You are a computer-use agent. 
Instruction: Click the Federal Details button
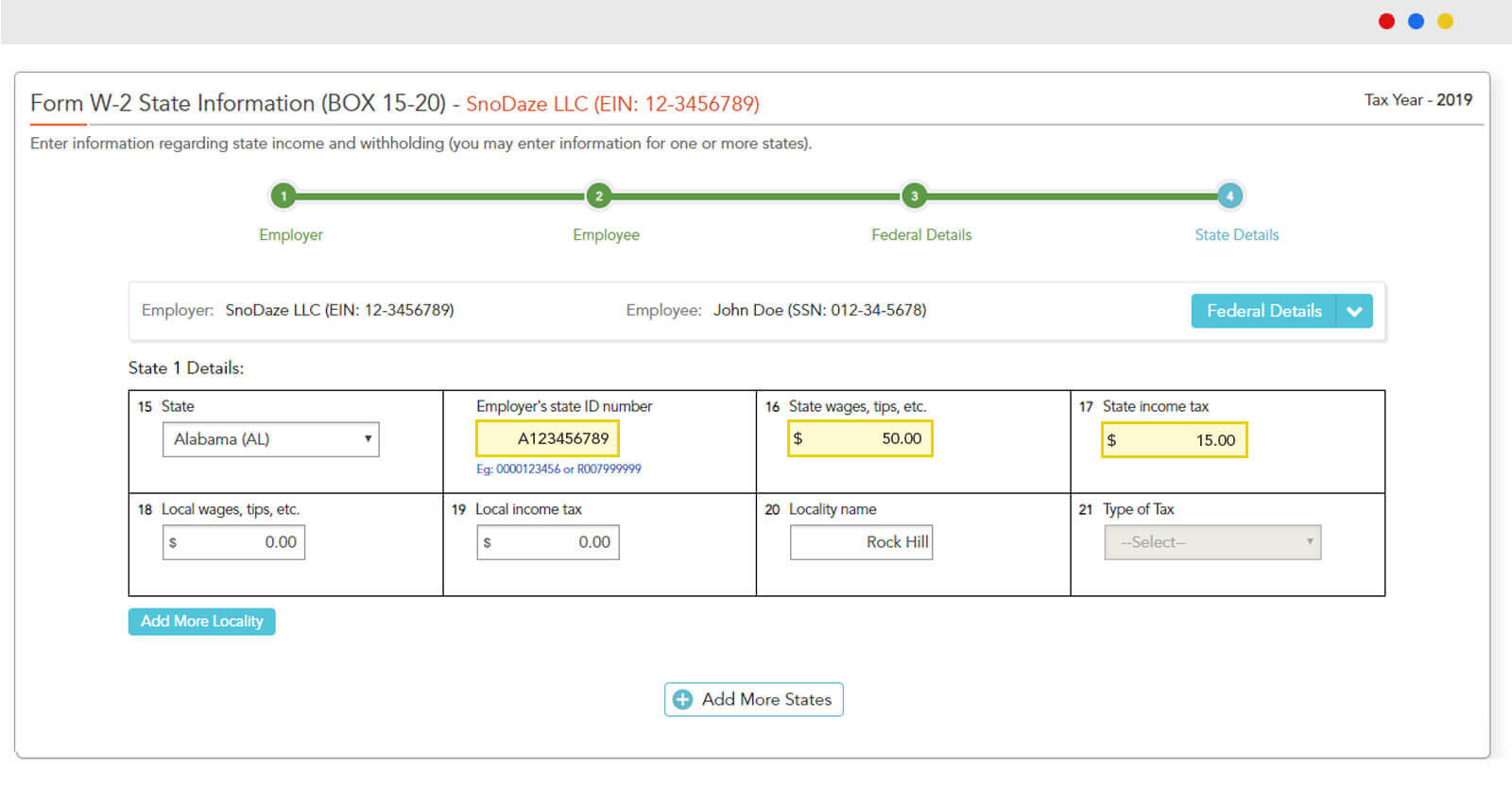point(1263,311)
